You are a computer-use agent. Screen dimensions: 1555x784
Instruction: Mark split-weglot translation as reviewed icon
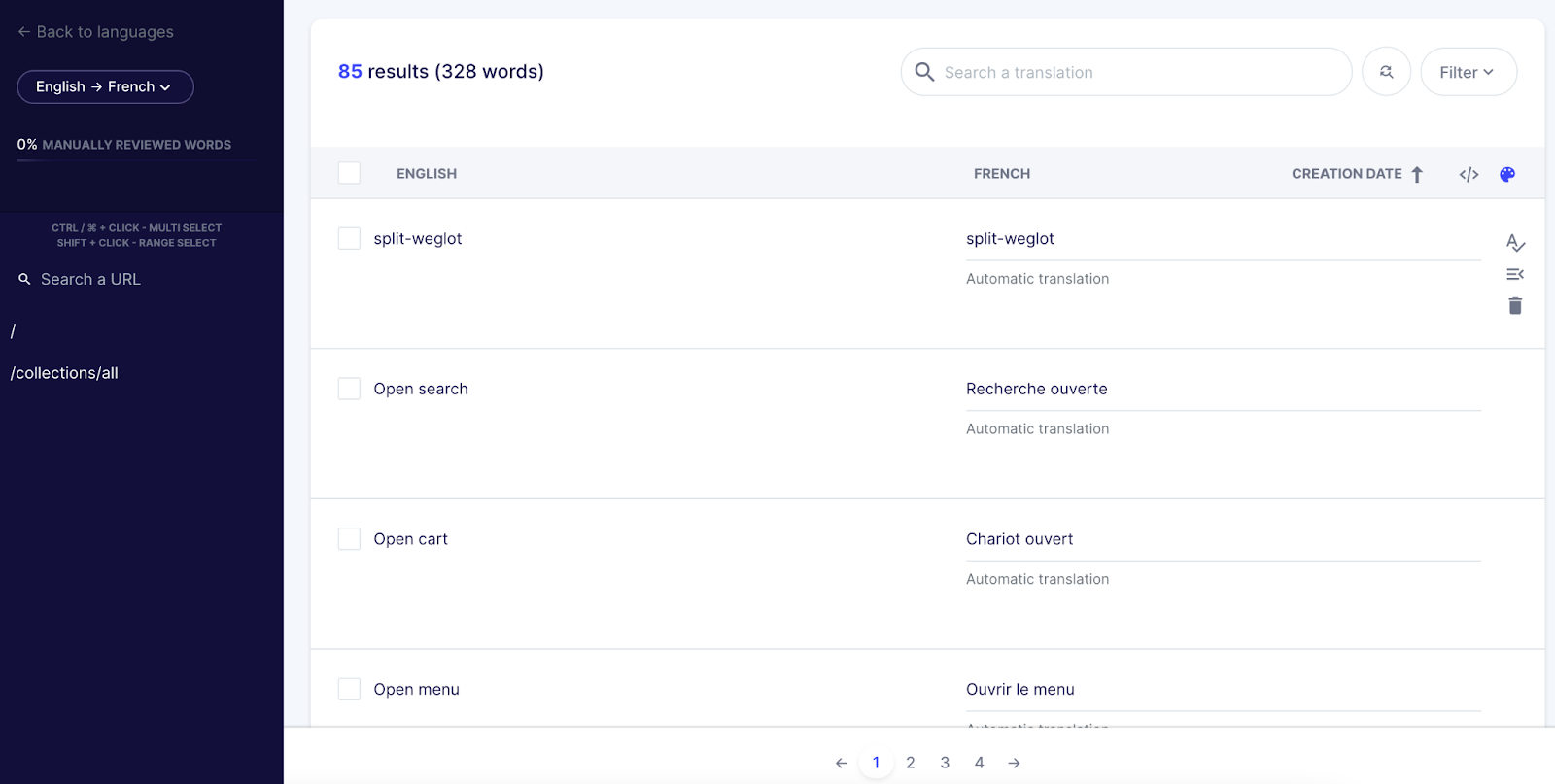1515,242
